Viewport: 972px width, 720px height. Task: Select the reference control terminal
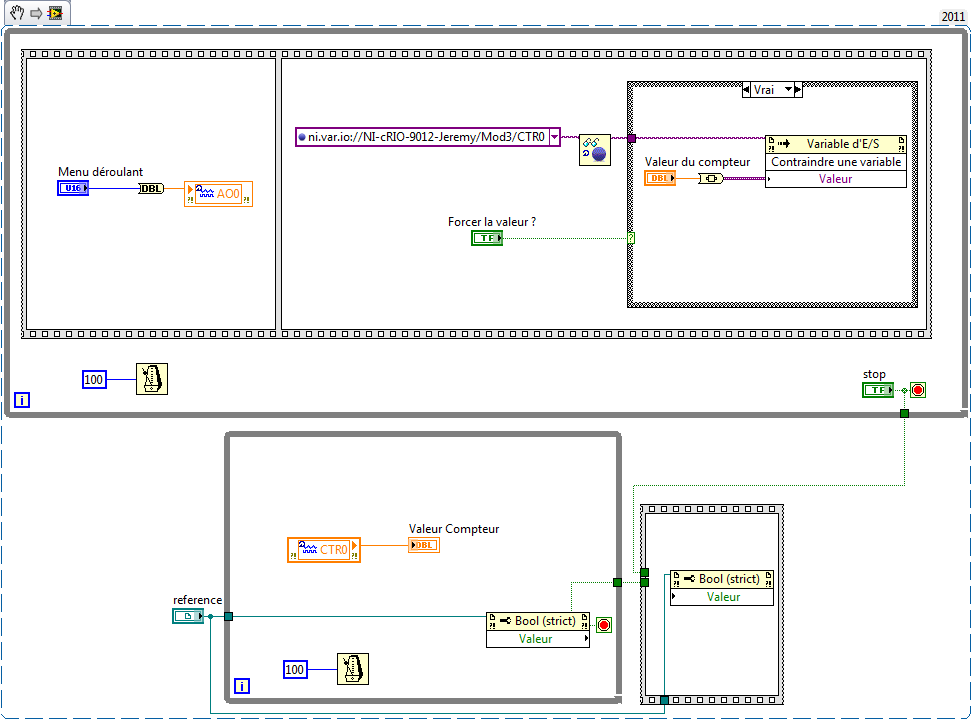click(x=188, y=616)
